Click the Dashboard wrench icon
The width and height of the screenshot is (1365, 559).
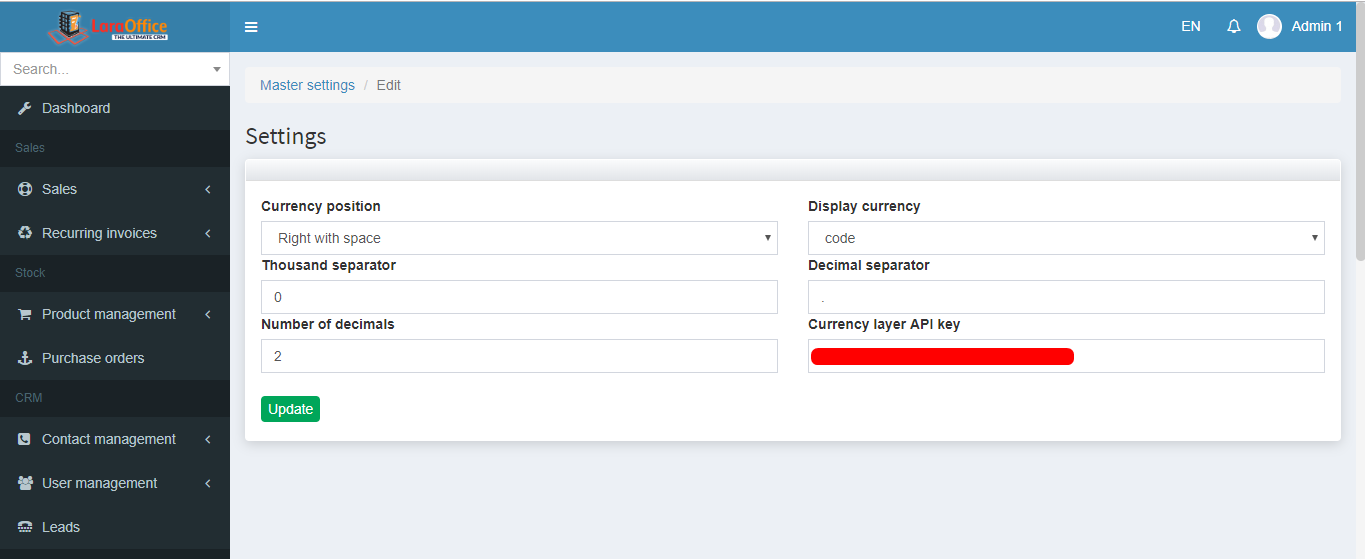[x=25, y=108]
